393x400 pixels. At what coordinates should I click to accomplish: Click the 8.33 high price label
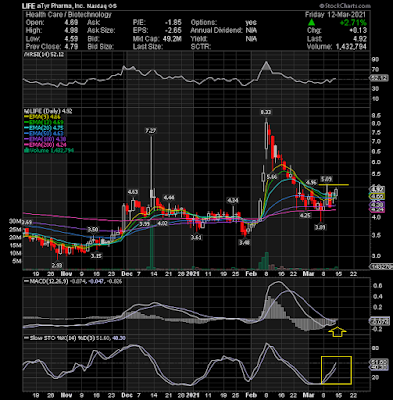[266, 113]
